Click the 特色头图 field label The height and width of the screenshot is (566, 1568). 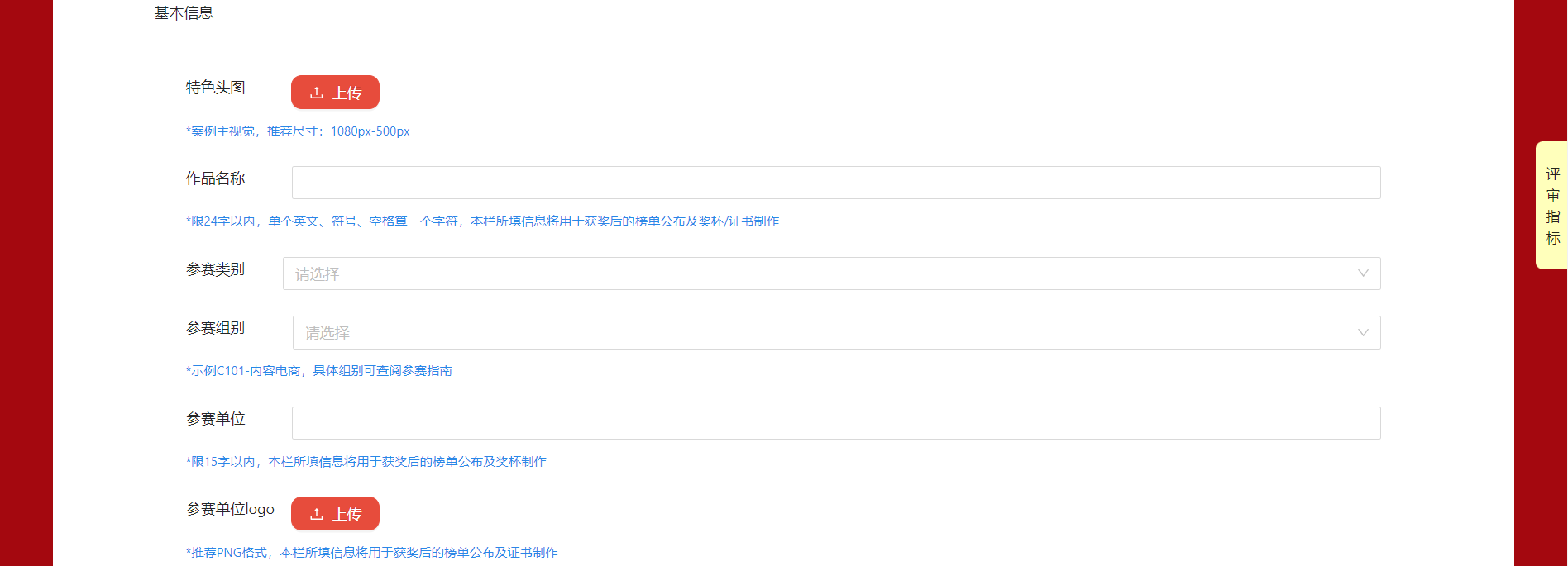coord(215,88)
